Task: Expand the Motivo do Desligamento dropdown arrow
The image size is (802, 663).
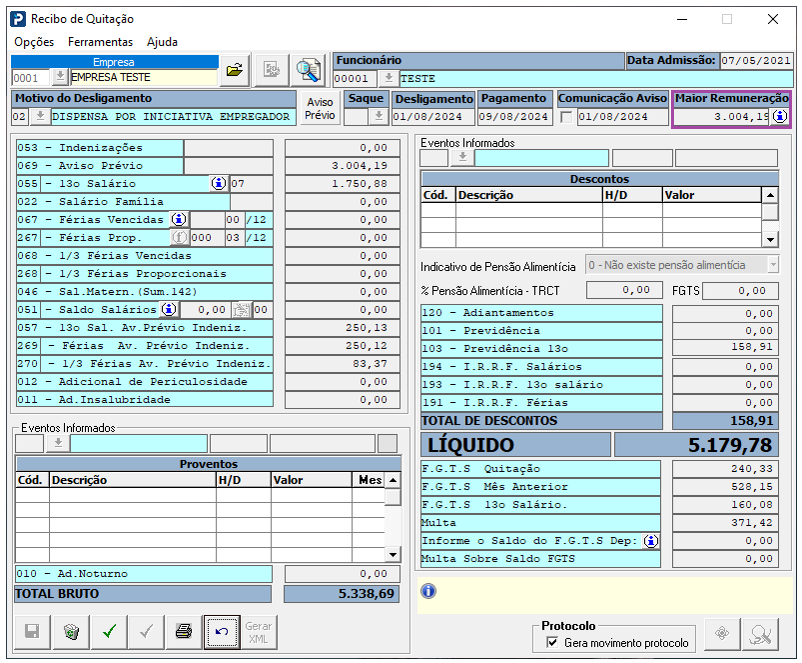Action: click(39, 117)
